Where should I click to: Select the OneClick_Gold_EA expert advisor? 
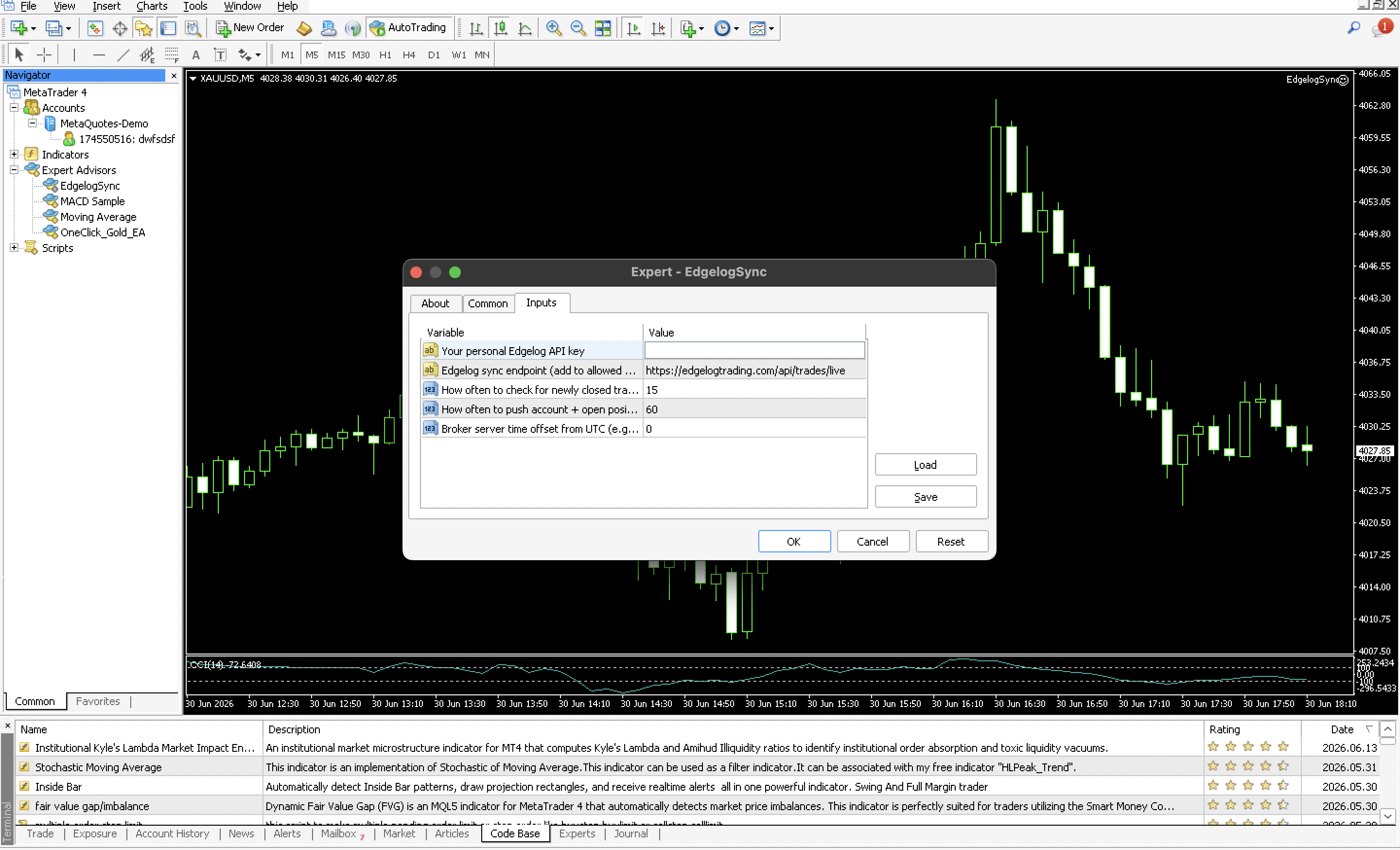pyautogui.click(x=103, y=232)
